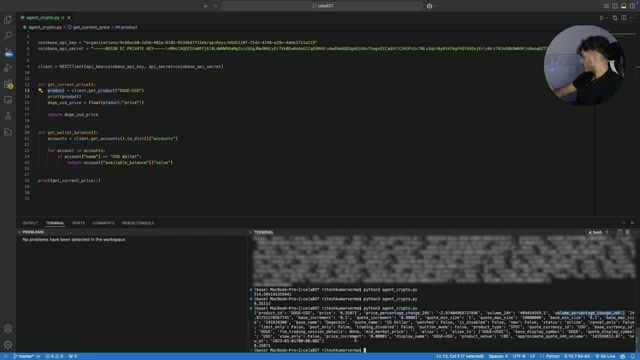Open Remote Explorer in activity bar
640x360 pixels.
tap(8, 100)
